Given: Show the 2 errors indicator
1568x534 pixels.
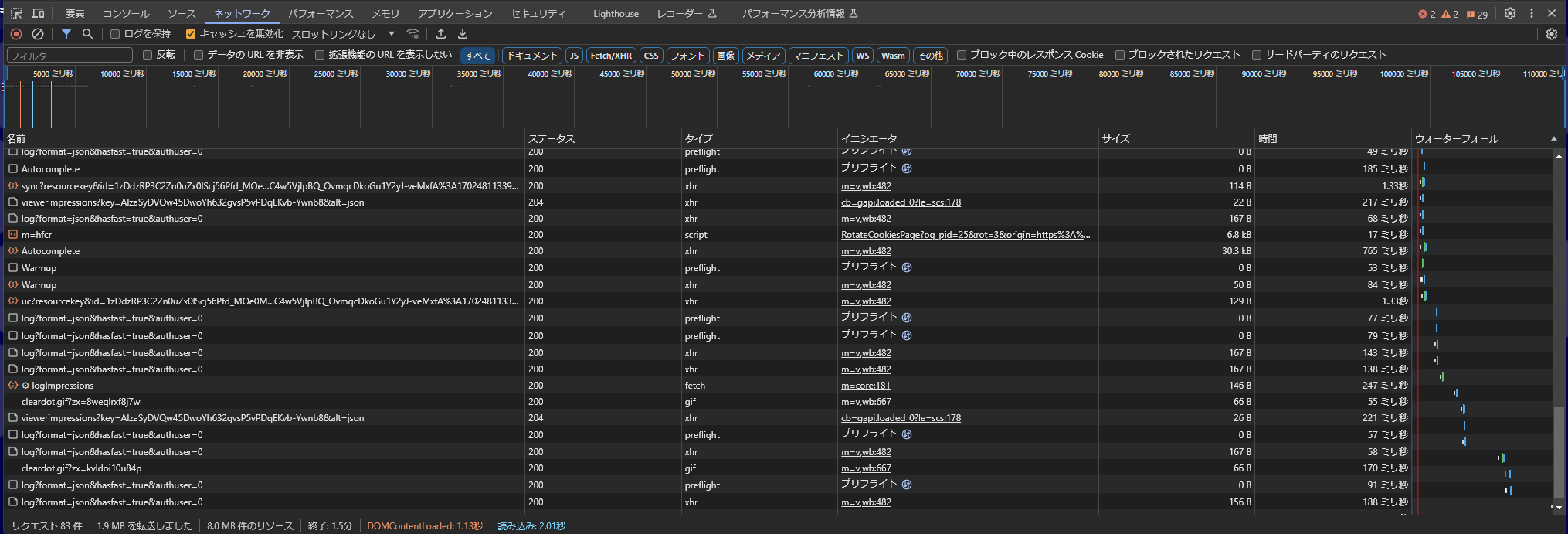Looking at the screenshot, I should pos(1427,14).
